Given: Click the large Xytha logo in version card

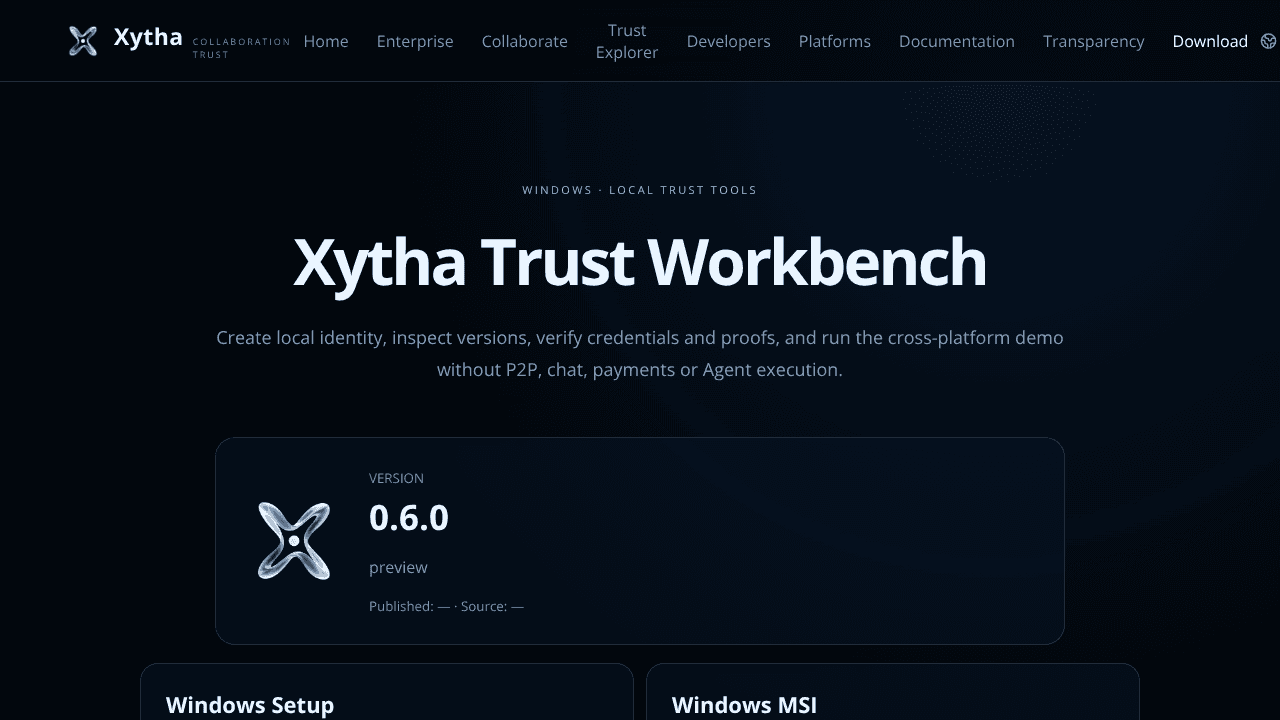Looking at the screenshot, I should point(294,541).
